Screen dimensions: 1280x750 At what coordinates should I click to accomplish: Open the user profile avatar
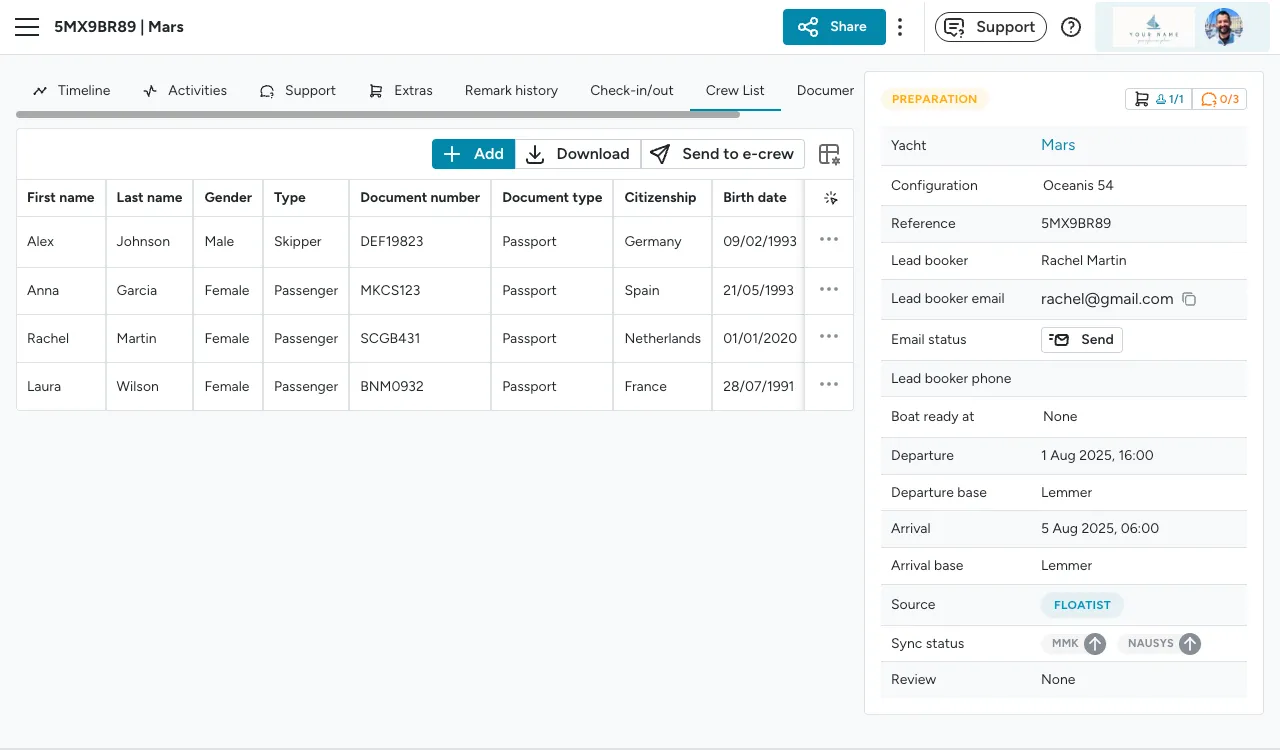pos(1223,27)
